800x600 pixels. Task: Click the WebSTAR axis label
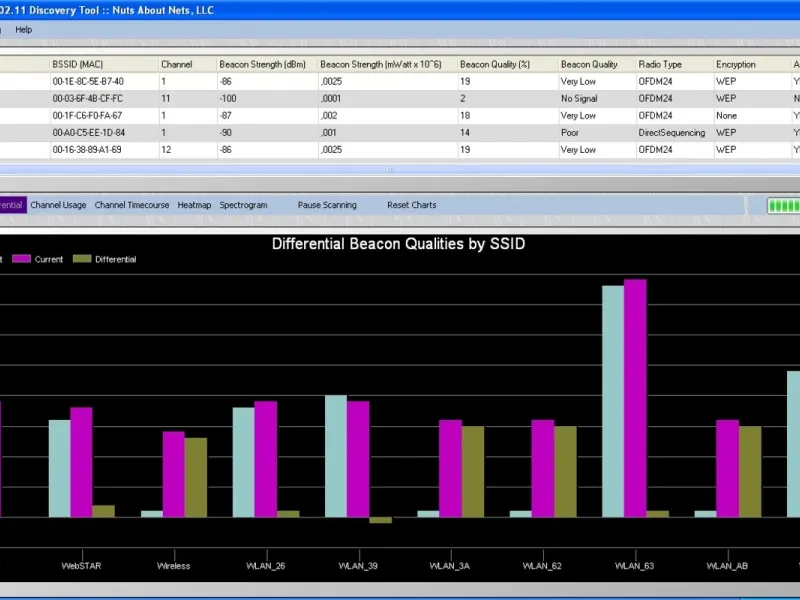(82, 566)
